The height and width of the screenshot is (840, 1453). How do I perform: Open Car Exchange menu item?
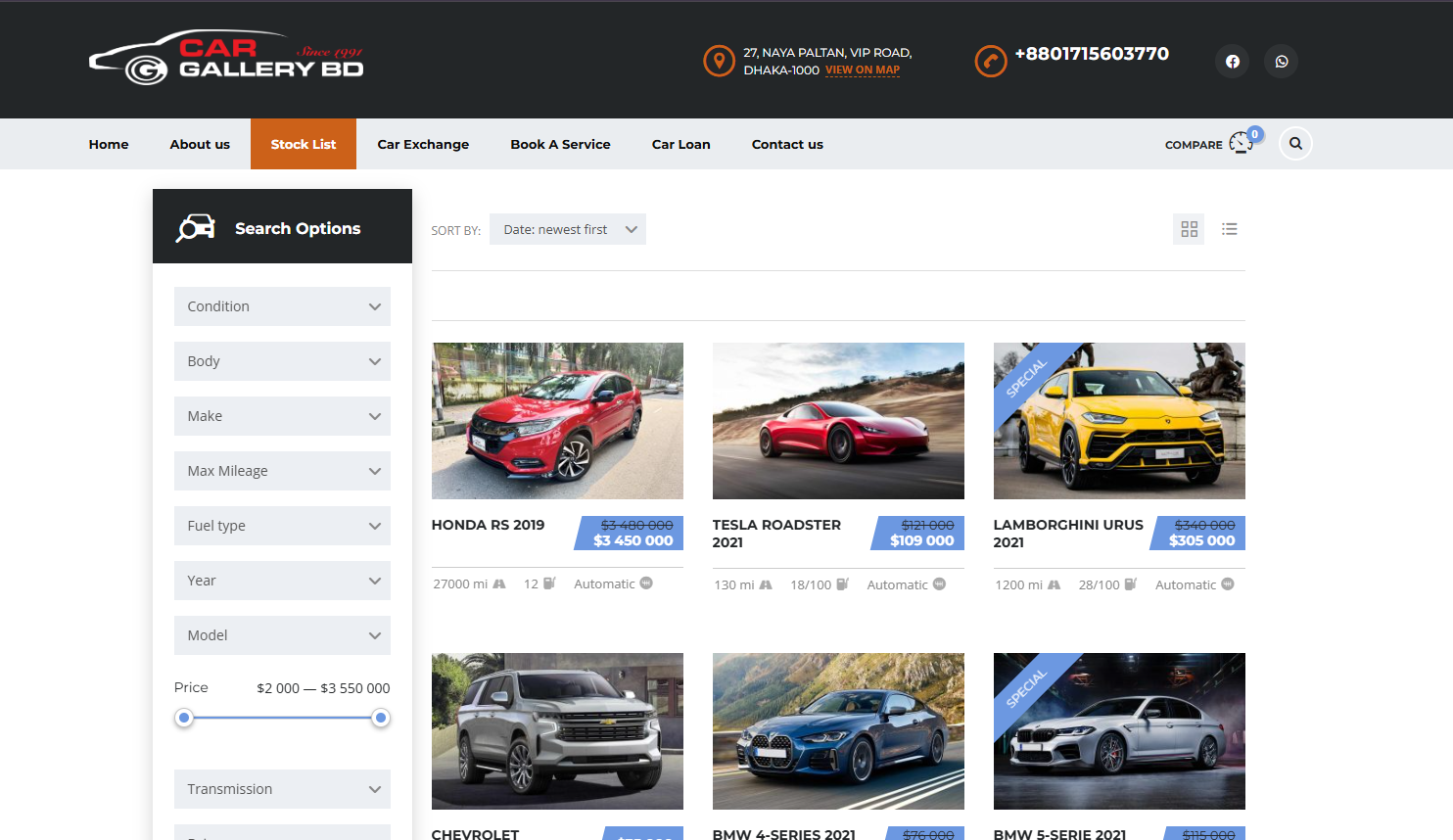[x=423, y=144]
